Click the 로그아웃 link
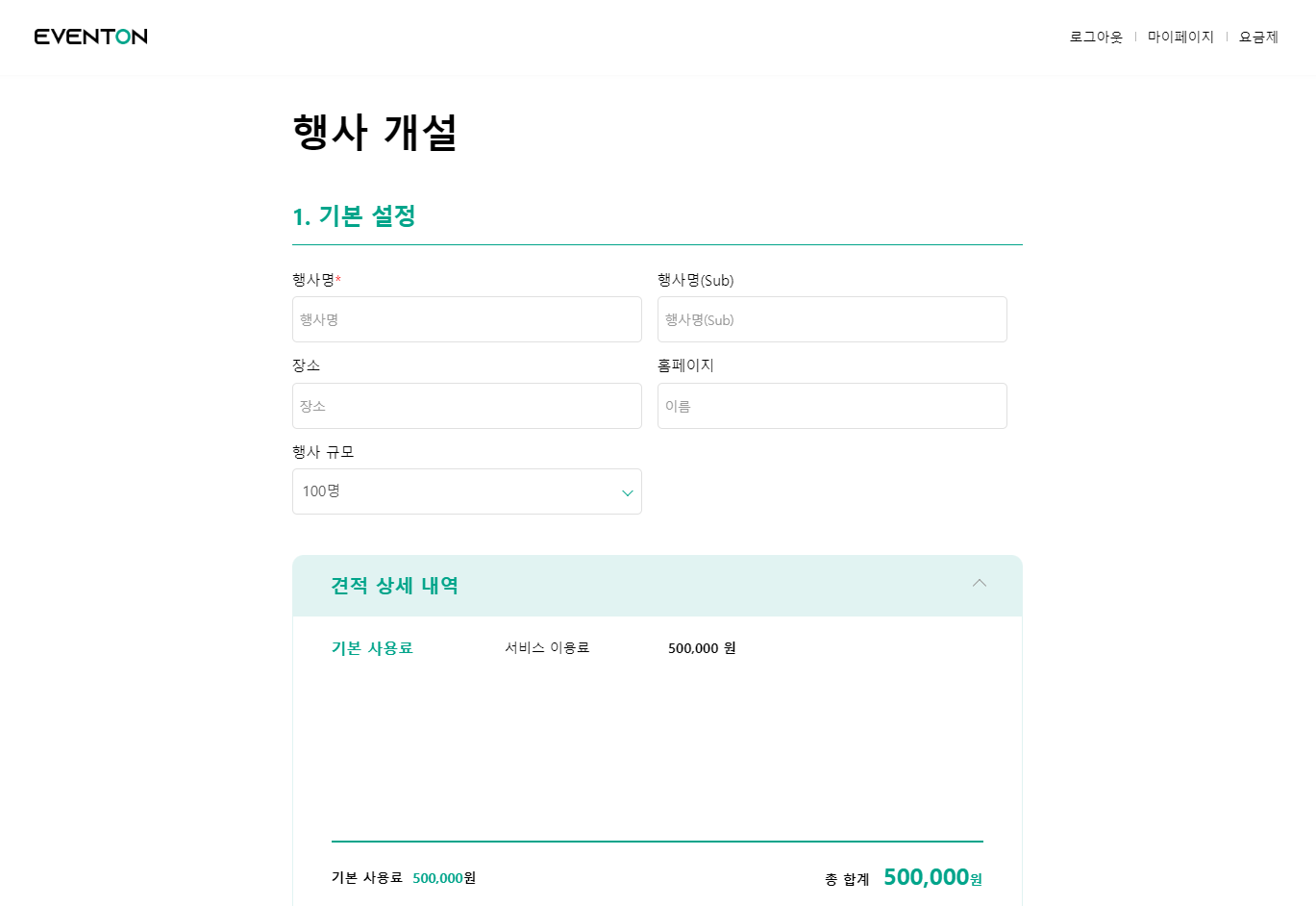Viewport: 1316px width, 906px height. click(x=1096, y=37)
